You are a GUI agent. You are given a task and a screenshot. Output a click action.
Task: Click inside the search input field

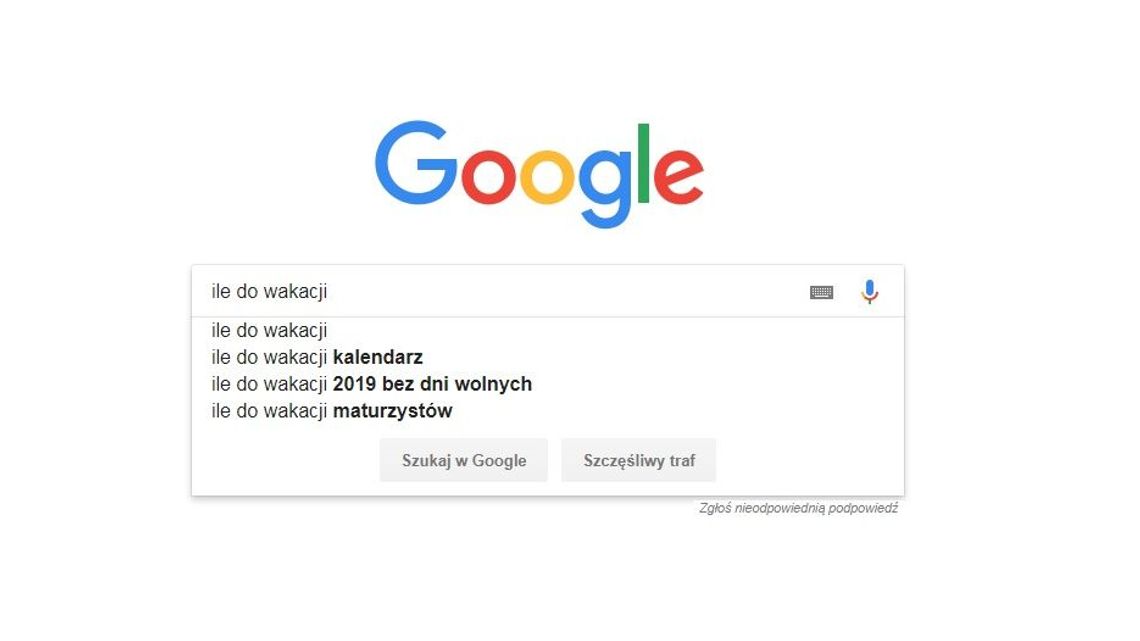point(500,292)
